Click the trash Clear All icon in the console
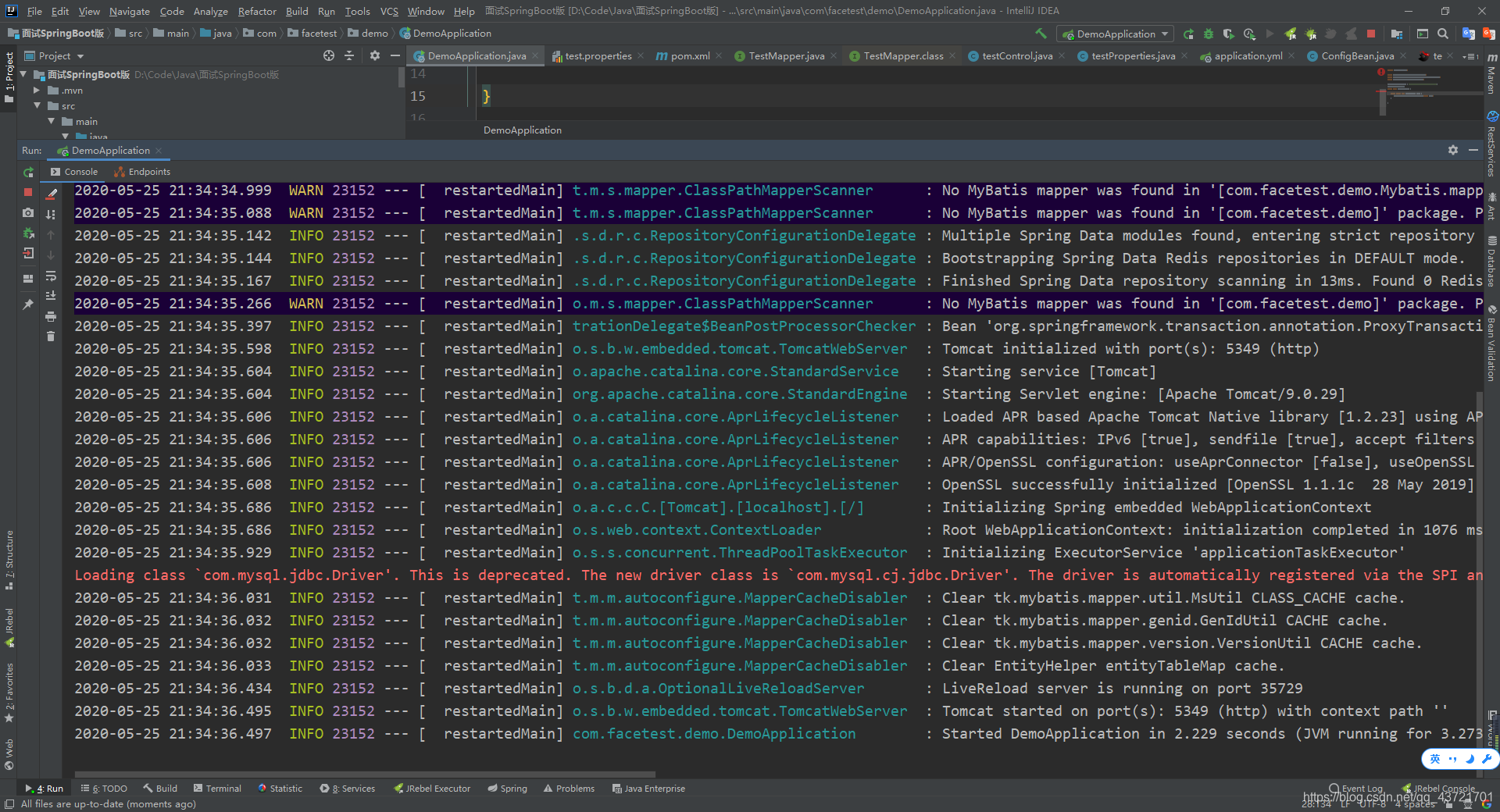 51,337
